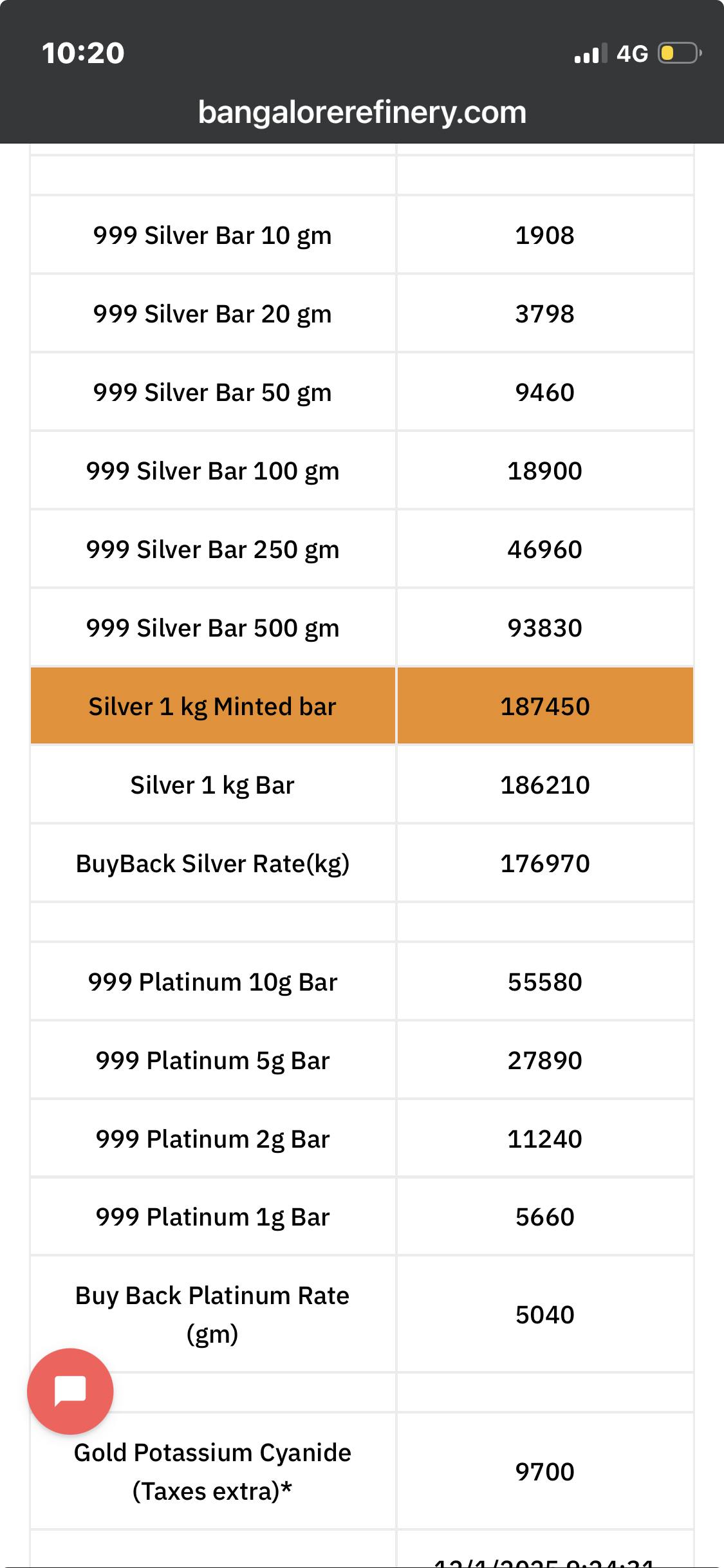This screenshot has width=724, height=1568.
Task: Tap the battery icon in status bar
Action: 678,53
